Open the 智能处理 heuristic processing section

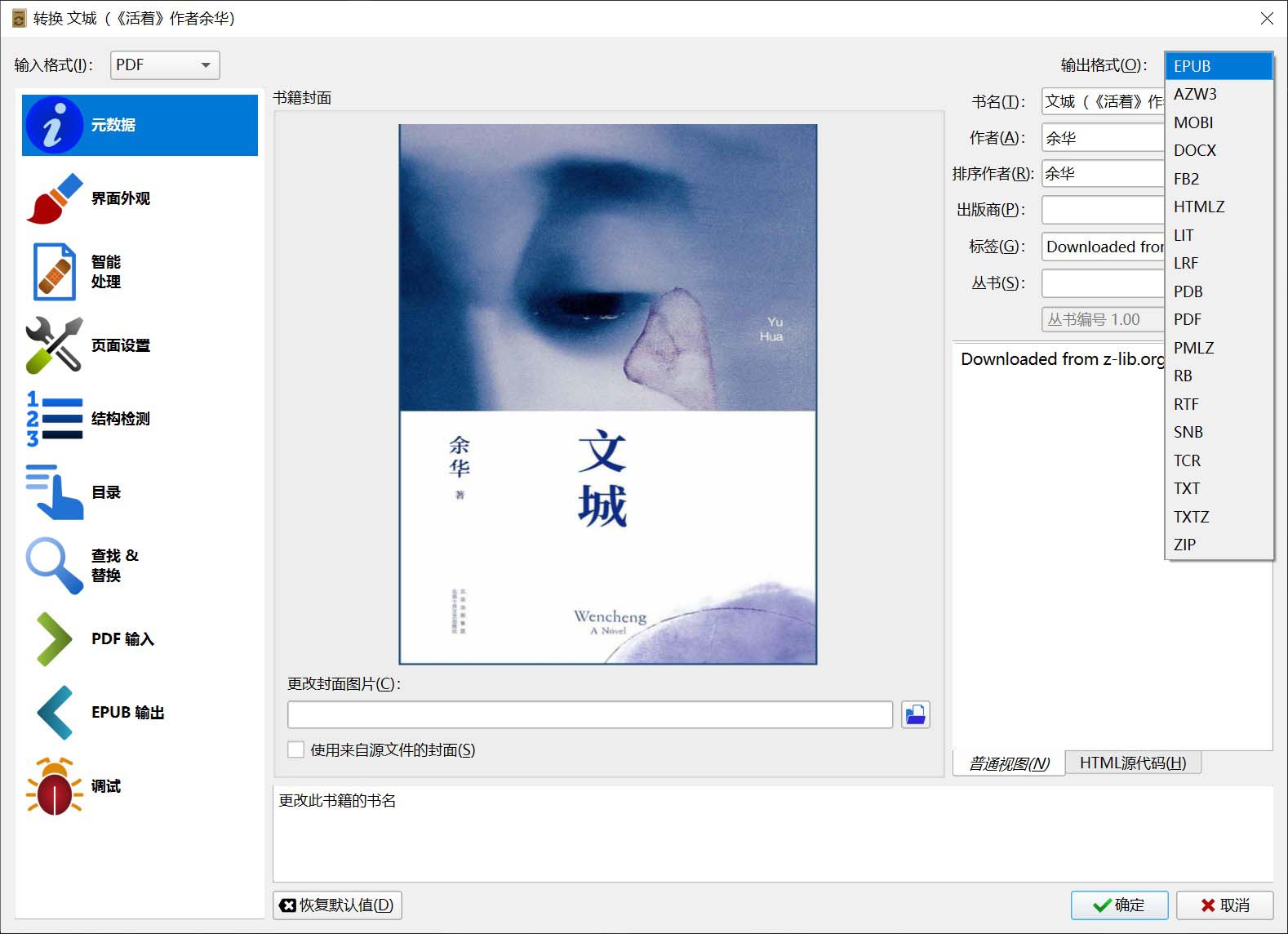tap(140, 272)
